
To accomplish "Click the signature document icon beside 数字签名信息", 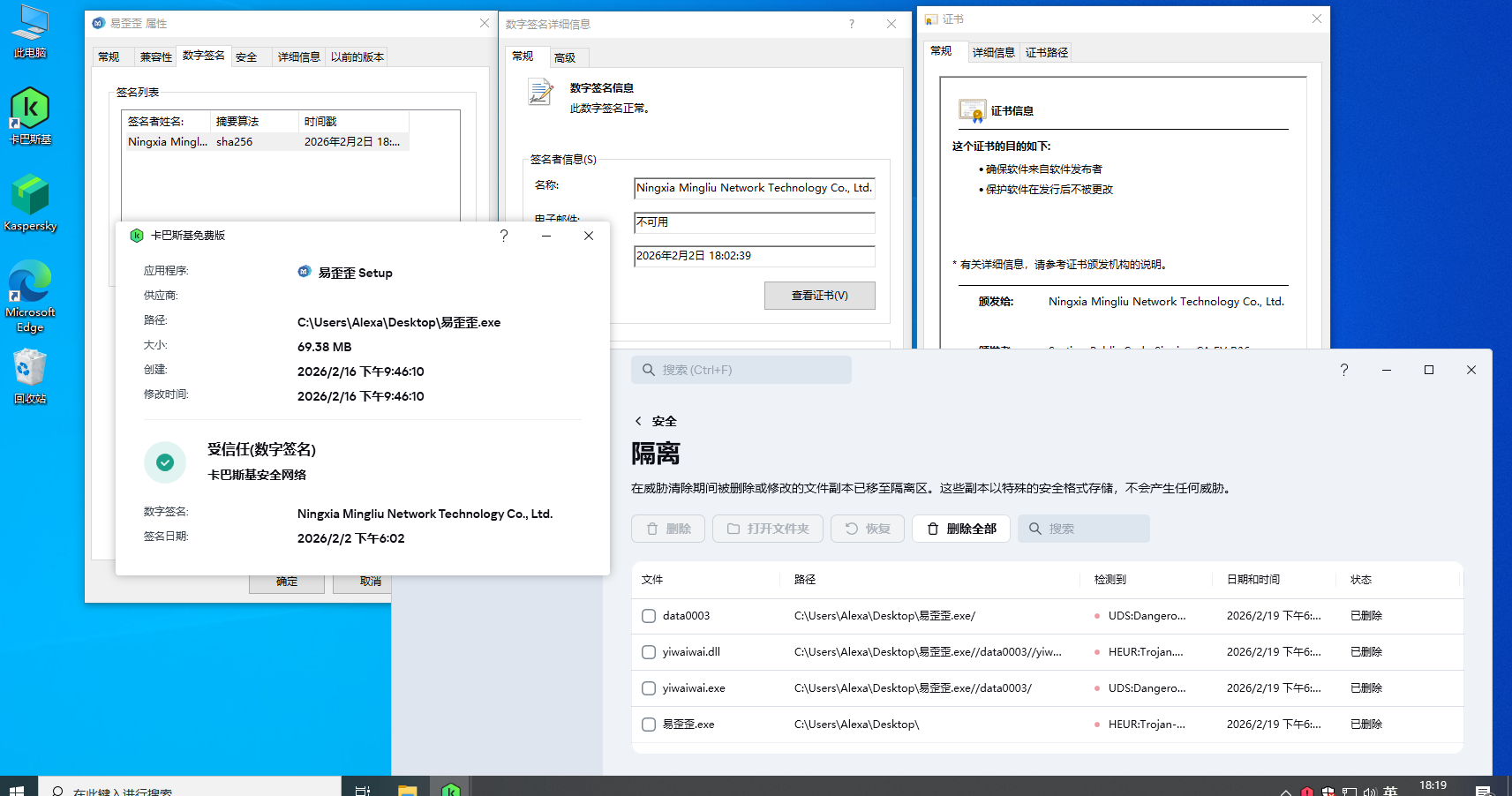I will tap(540, 92).
